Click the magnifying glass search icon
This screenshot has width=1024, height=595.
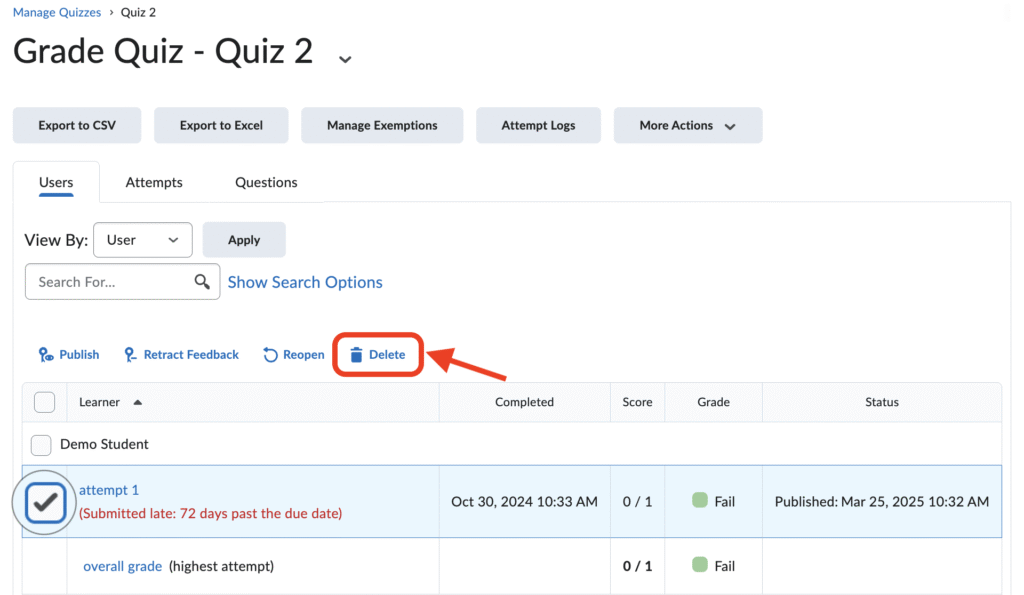point(202,281)
